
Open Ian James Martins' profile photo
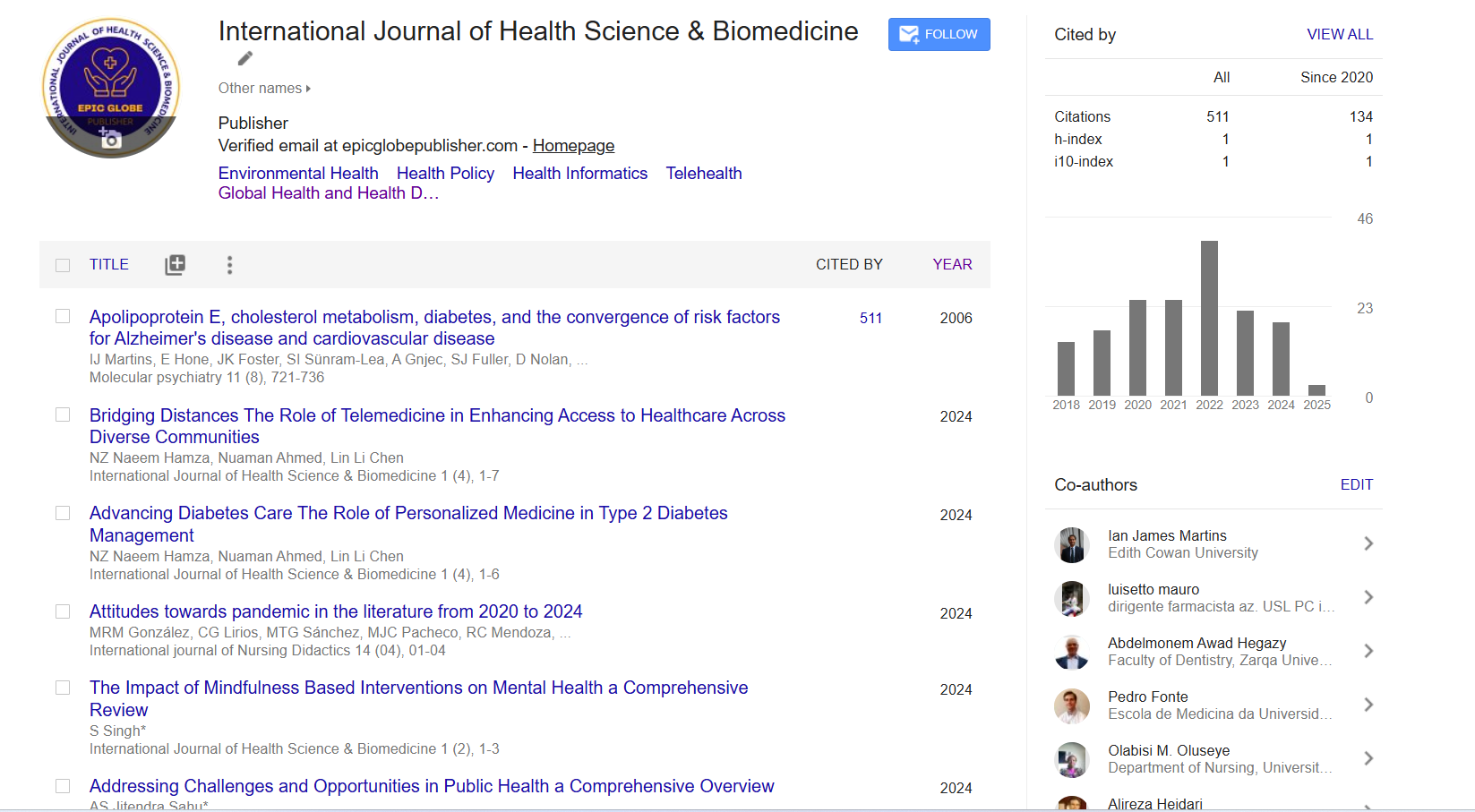1072,544
